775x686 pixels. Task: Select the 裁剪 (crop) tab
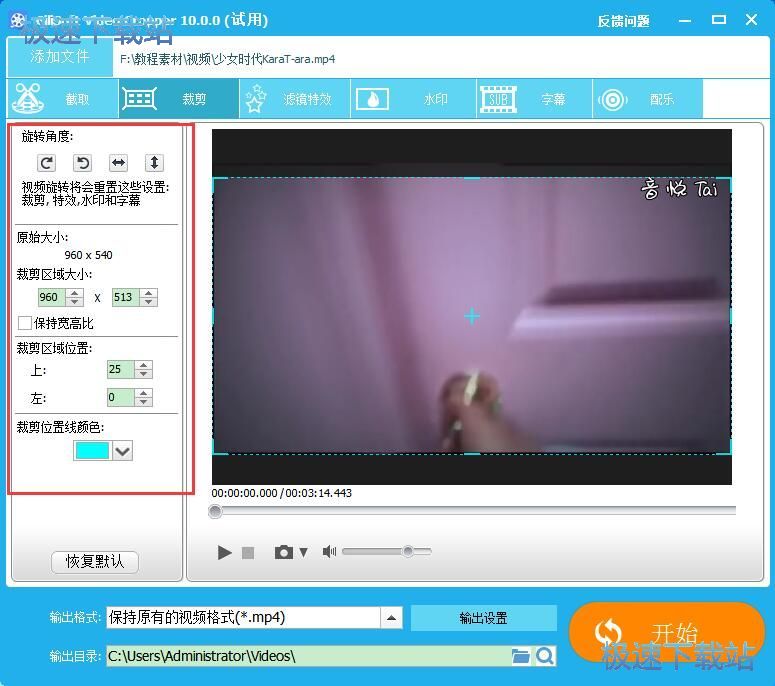click(179, 98)
